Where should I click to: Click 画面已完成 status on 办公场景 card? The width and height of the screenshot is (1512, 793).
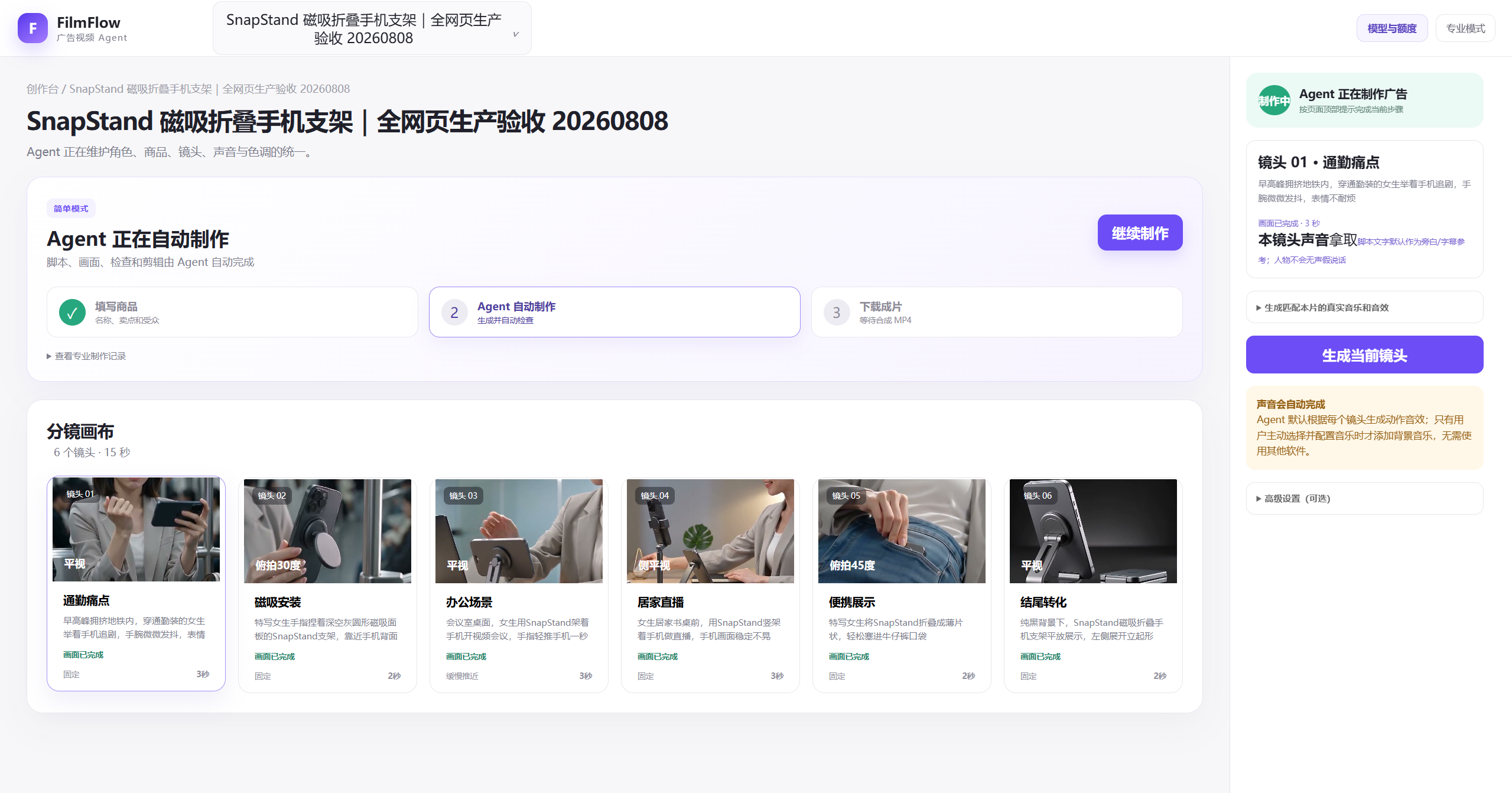(x=466, y=656)
